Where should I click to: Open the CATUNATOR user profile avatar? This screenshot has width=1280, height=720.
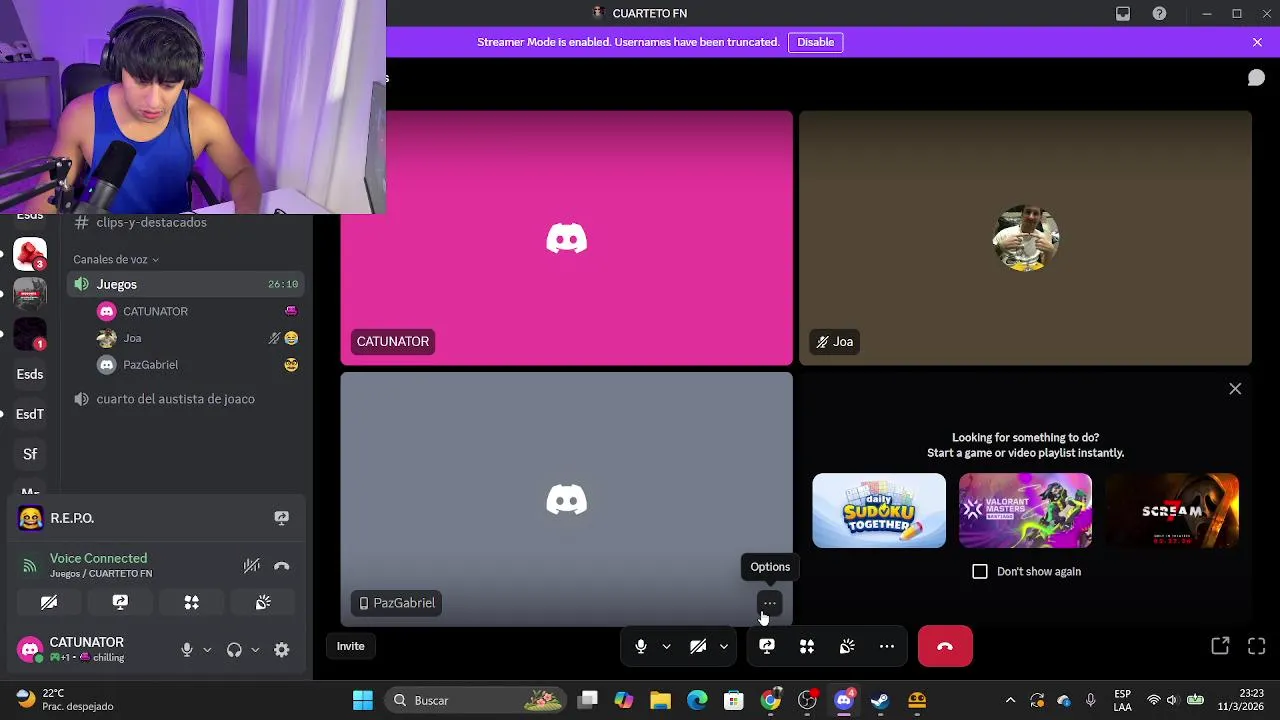pos(30,649)
